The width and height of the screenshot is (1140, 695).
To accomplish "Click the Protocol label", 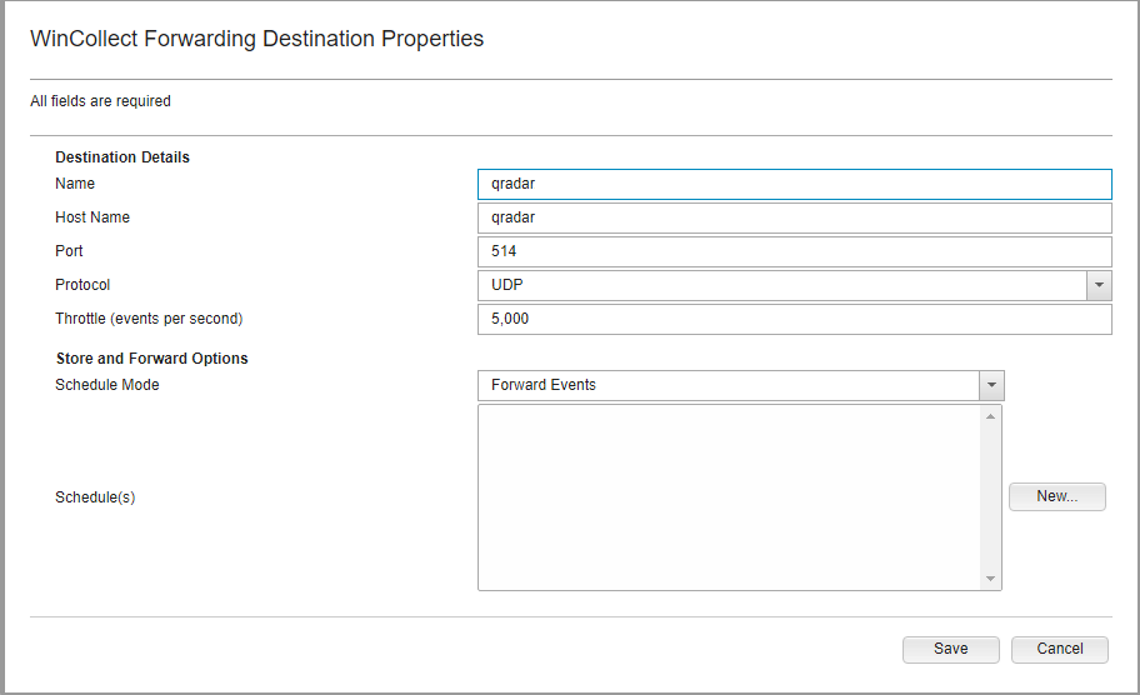I will tap(82, 285).
